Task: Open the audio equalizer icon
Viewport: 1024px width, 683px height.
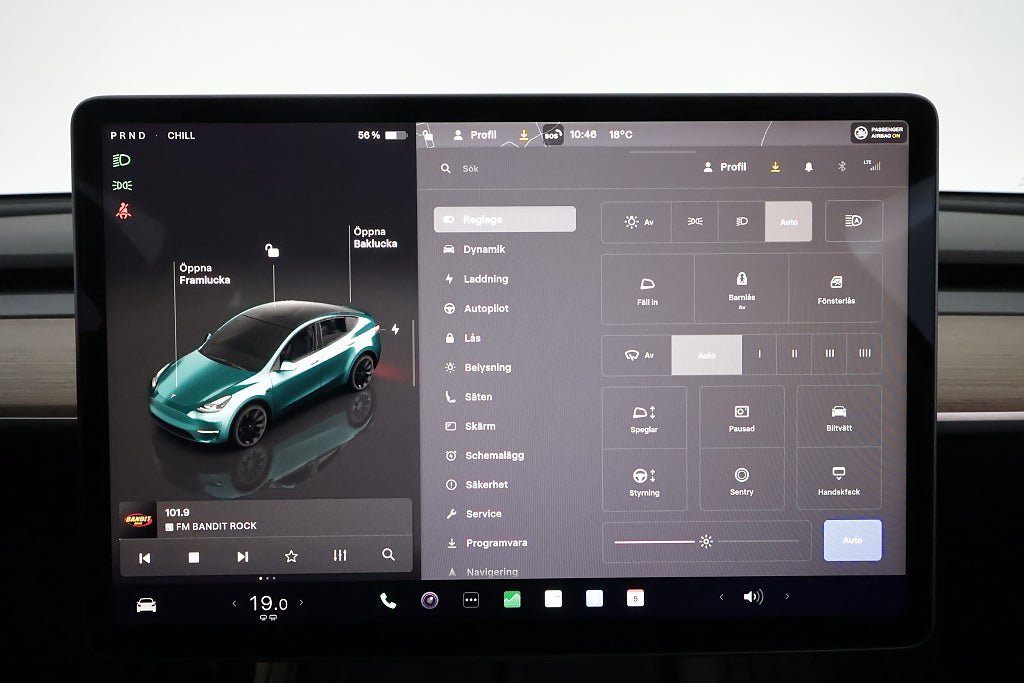Action: click(x=340, y=556)
